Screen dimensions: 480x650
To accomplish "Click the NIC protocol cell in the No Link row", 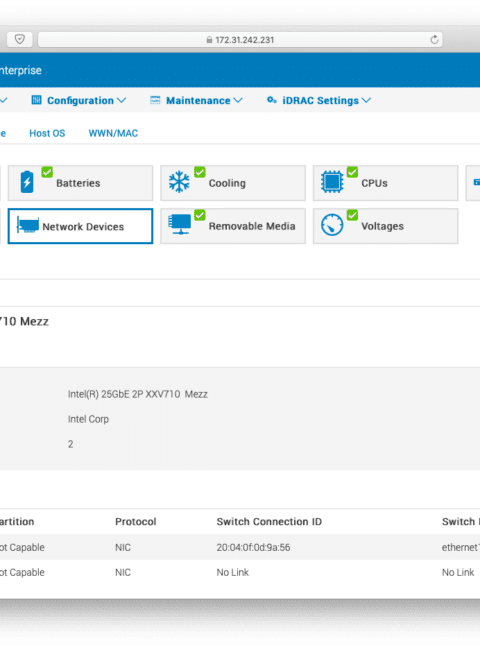I will (x=123, y=572).
